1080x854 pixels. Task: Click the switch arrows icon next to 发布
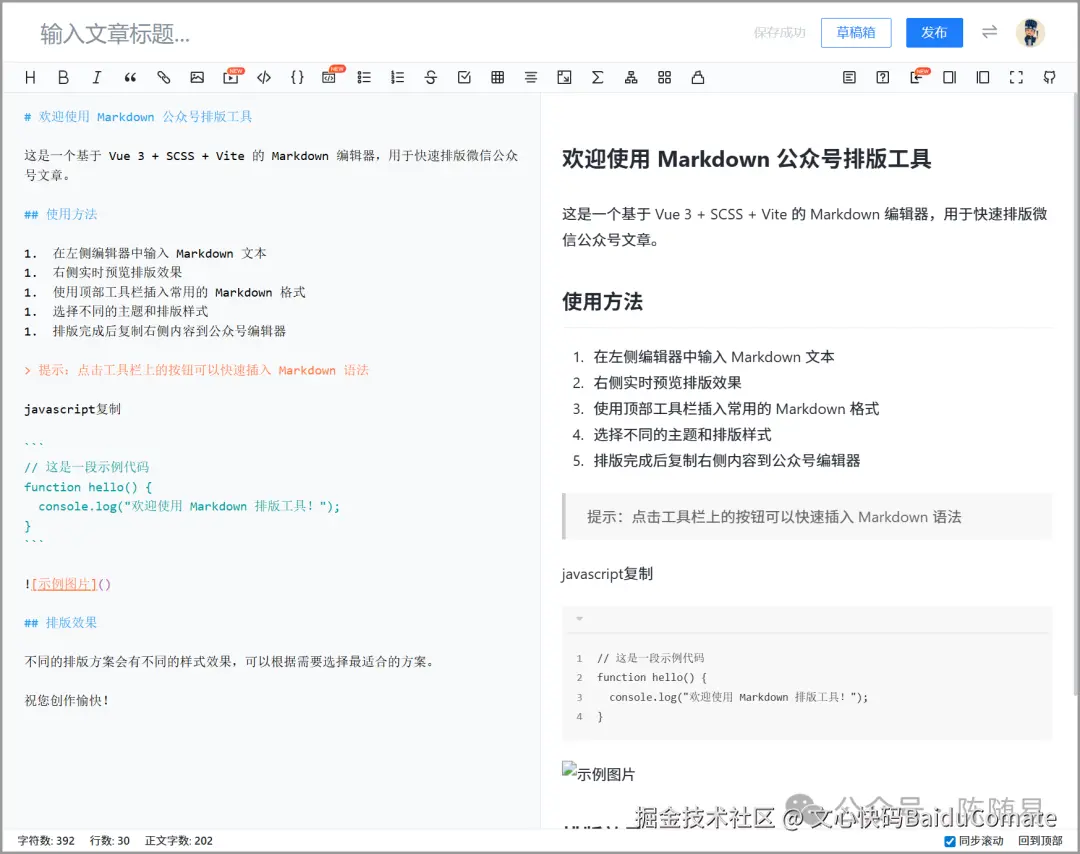pos(990,32)
